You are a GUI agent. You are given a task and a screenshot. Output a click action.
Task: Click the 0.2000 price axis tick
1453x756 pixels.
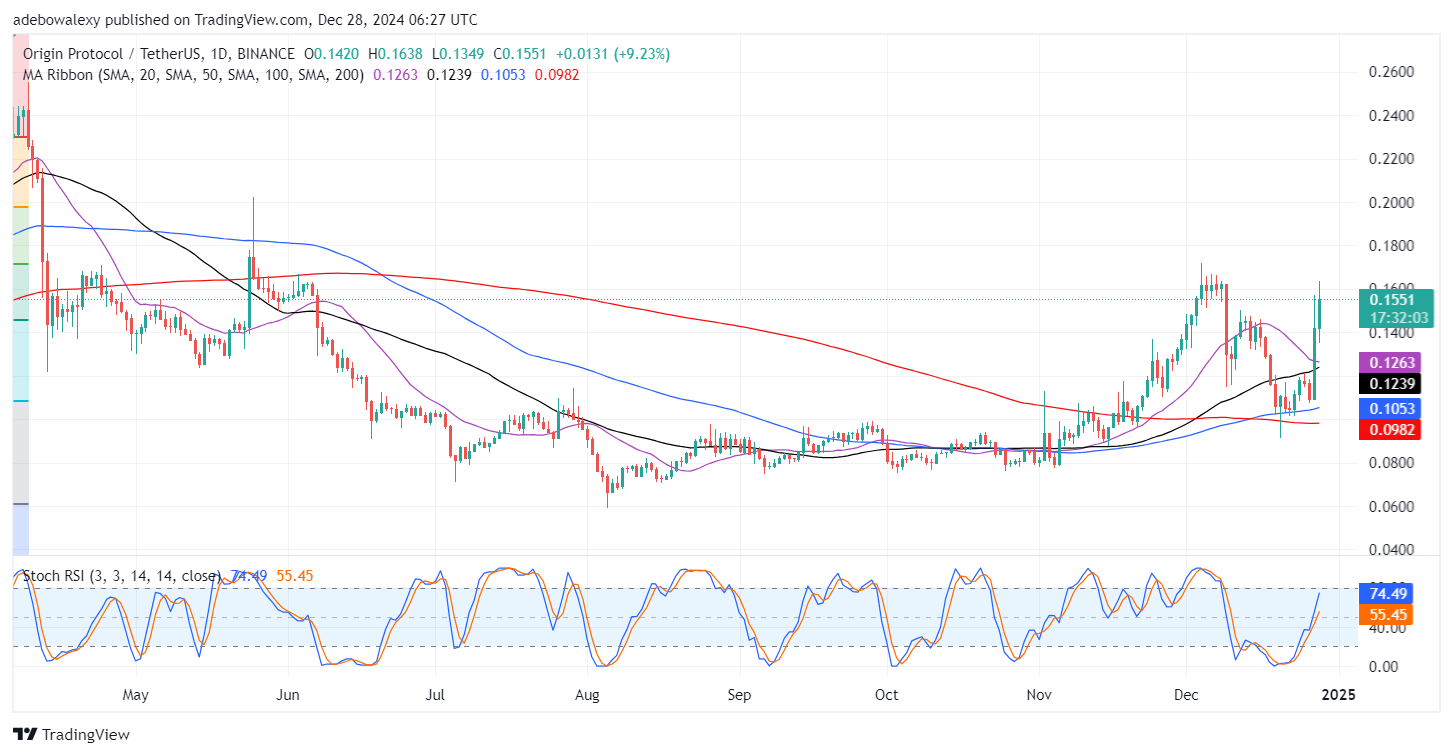1391,203
